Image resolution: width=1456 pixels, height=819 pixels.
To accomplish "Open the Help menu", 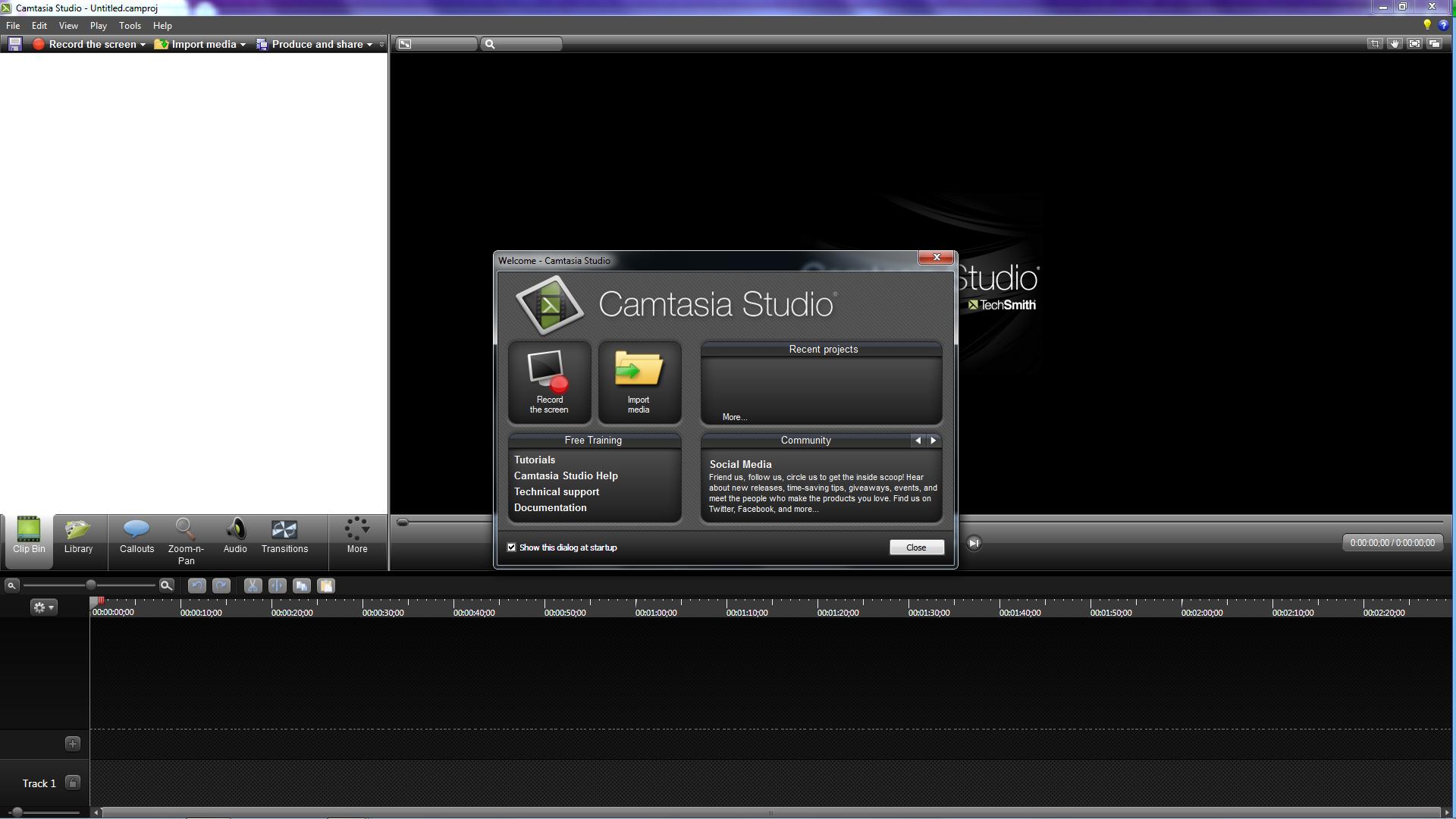I will click(162, 25).
